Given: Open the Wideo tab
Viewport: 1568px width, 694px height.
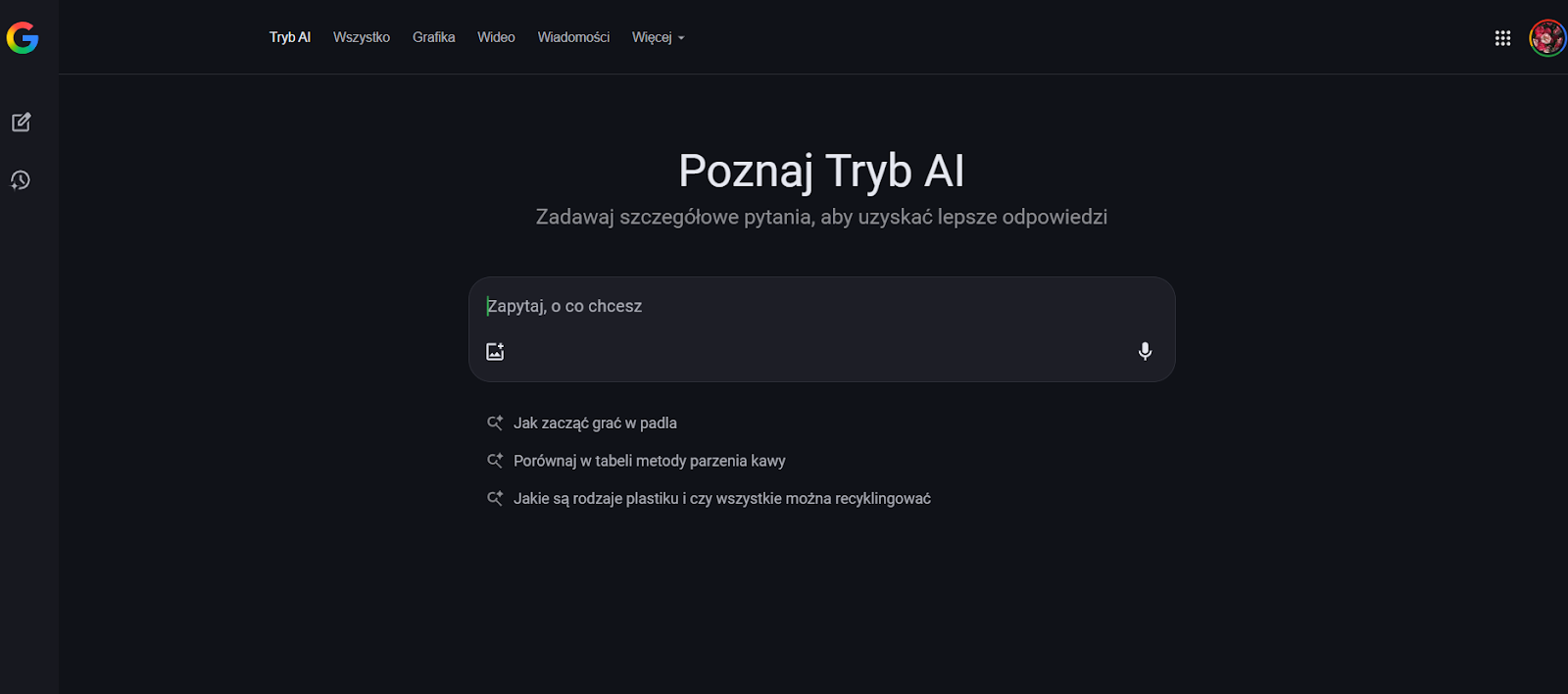Looking at the screenshot, I should pyautogui.click(x=496, y=37).
